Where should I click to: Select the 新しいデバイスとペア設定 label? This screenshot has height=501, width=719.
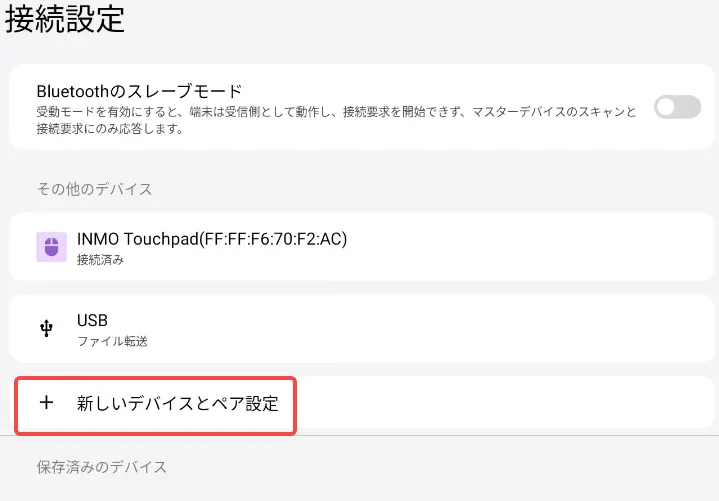[177, 404]
